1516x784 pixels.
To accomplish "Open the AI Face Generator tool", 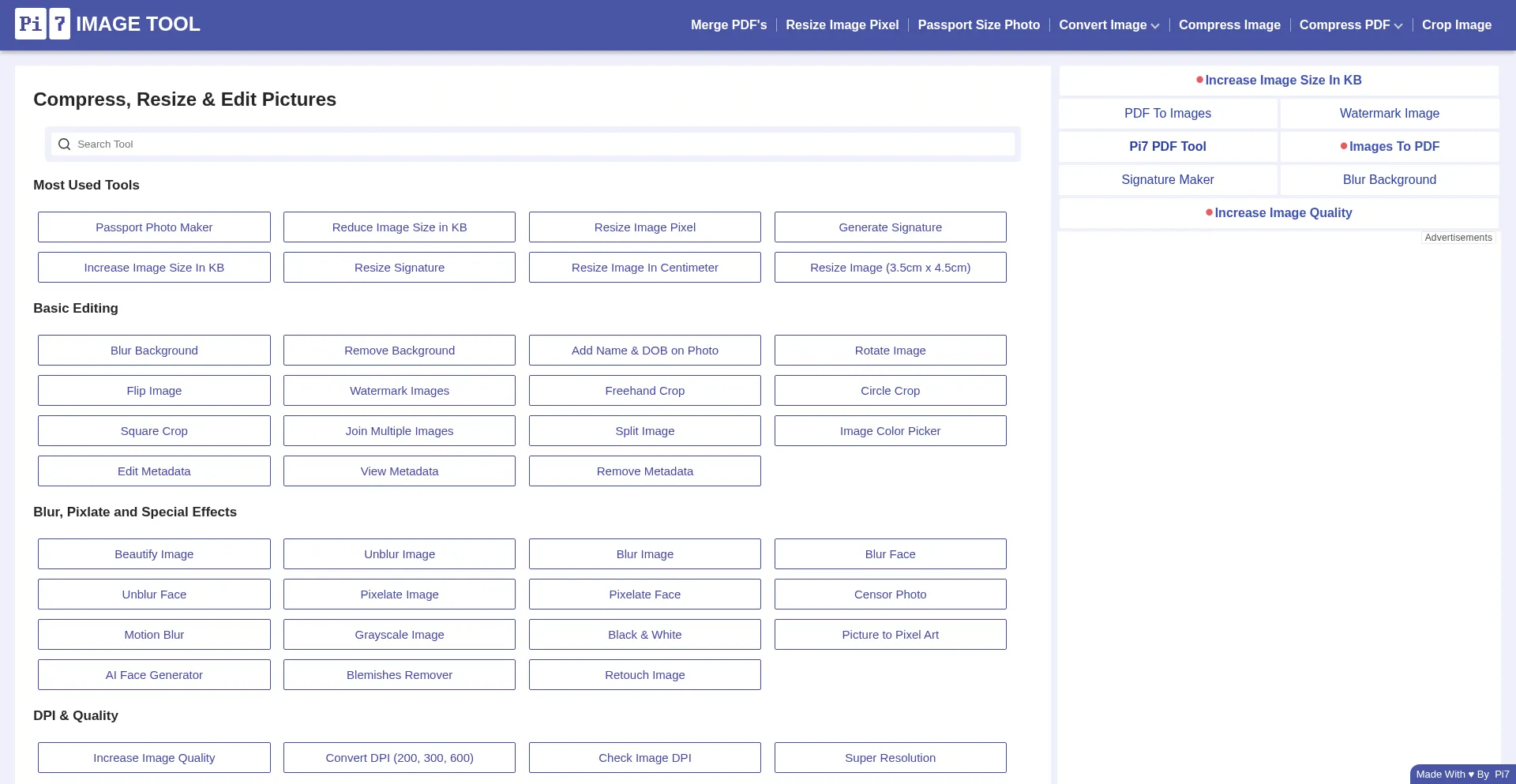I will pos(154,675).
